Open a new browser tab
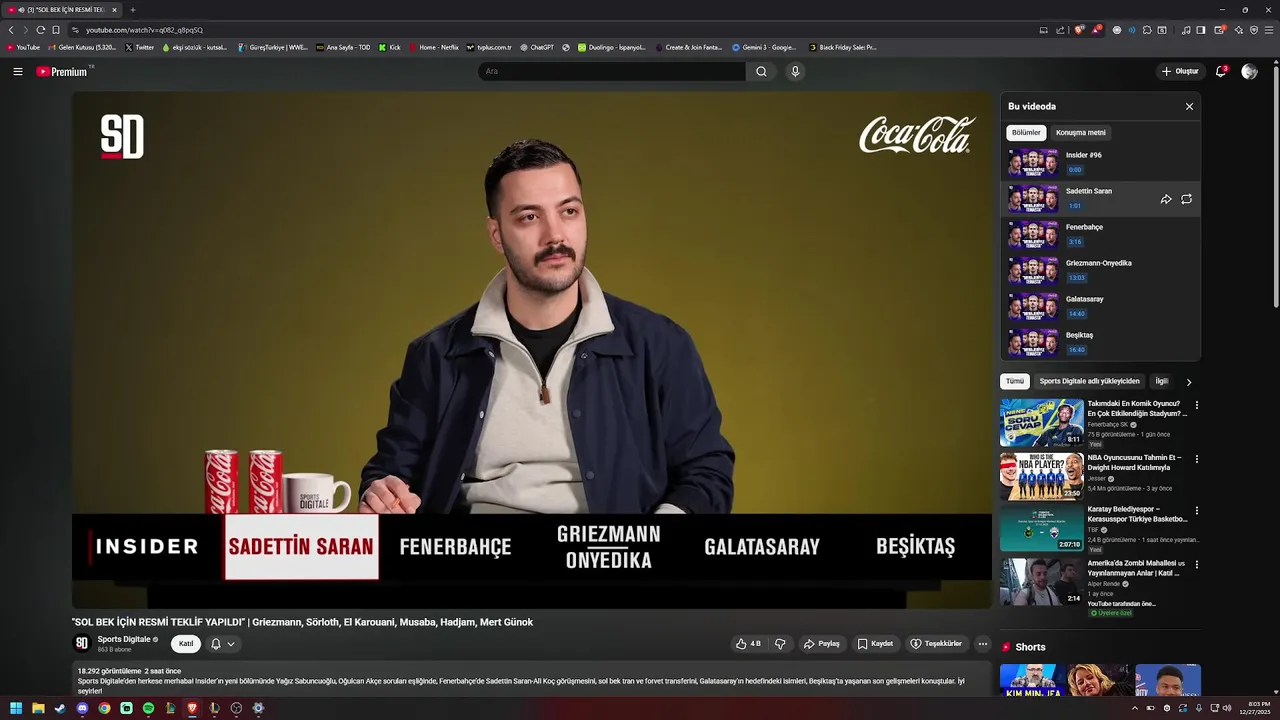This screenshot has height=720, width=1280. coord(132,10)
